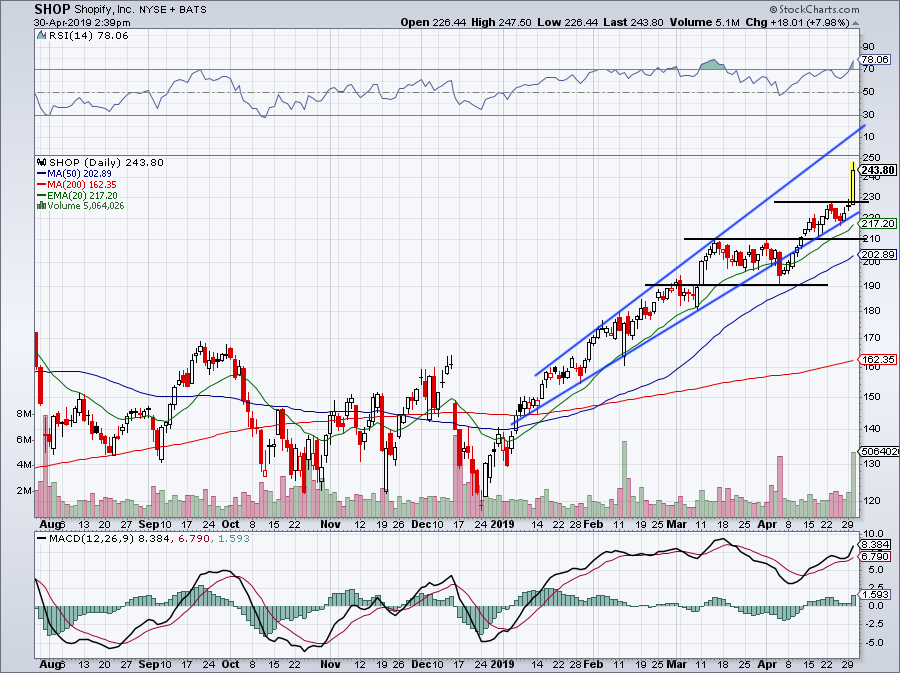Click the 6.790 signal tag on right axis

tap(876, 557)
